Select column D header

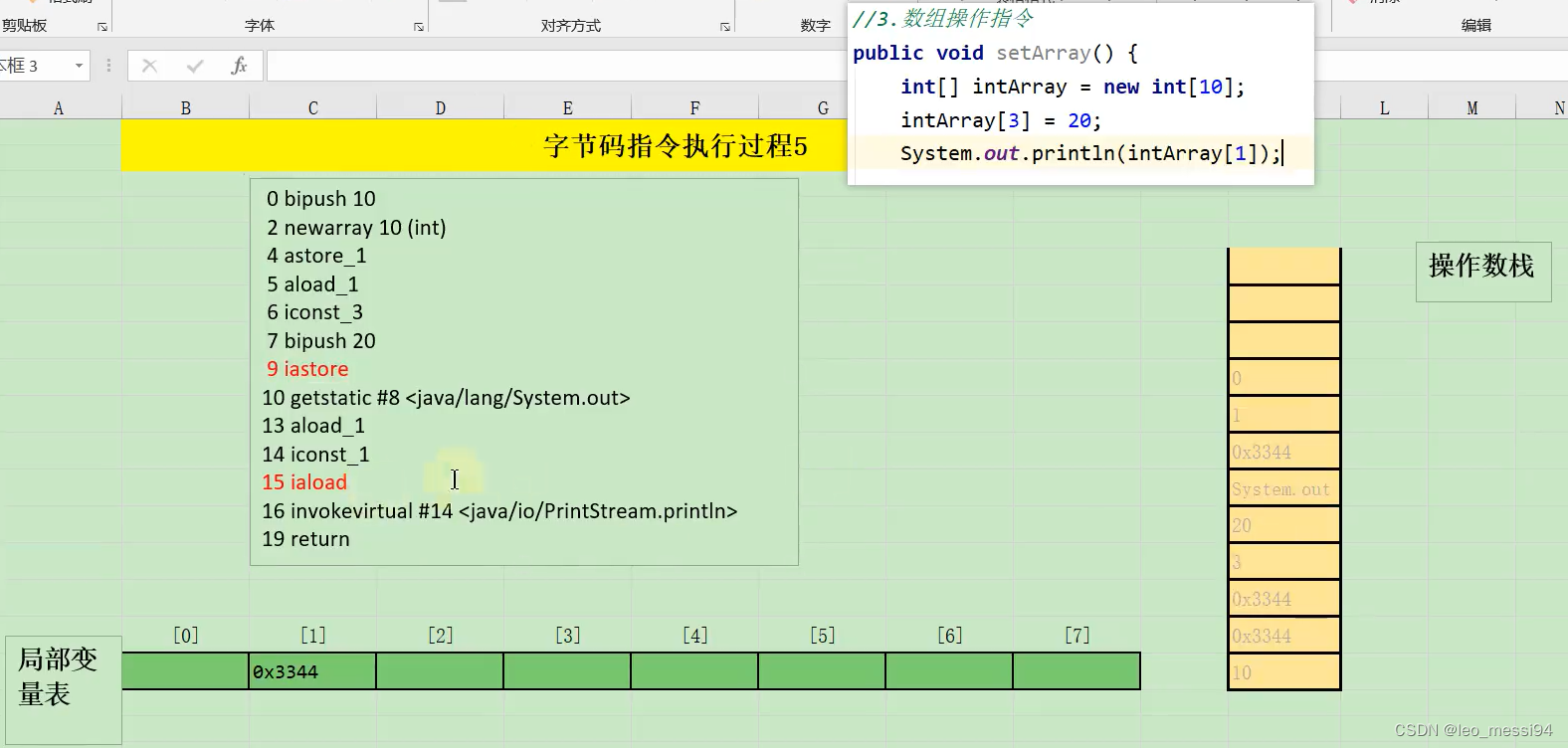(x=441, y=107)
